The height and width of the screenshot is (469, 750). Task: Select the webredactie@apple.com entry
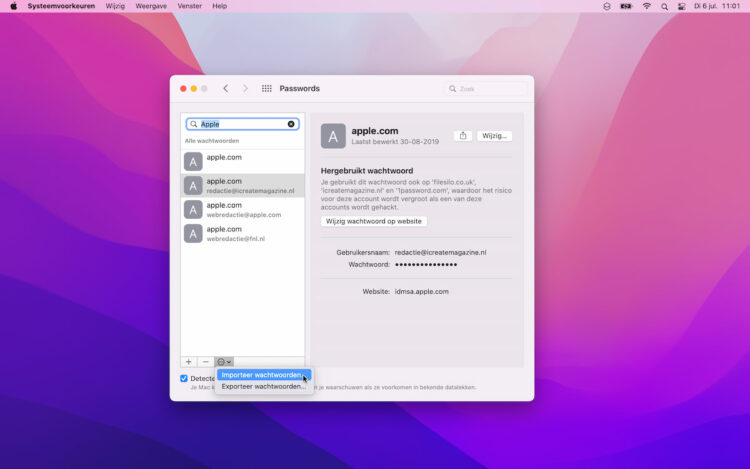(x=243, y=209)
